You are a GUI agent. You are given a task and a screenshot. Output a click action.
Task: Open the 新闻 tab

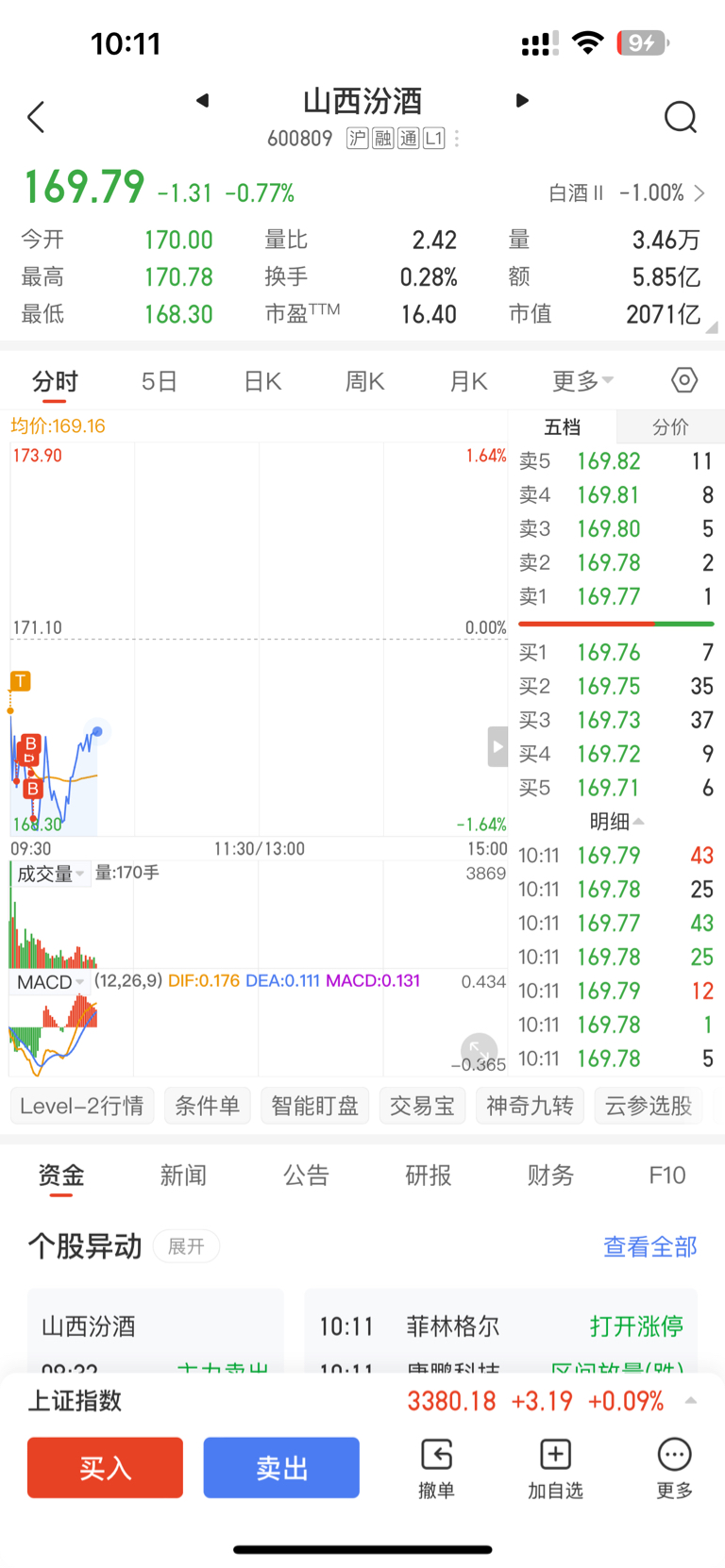pos(183,1176)
